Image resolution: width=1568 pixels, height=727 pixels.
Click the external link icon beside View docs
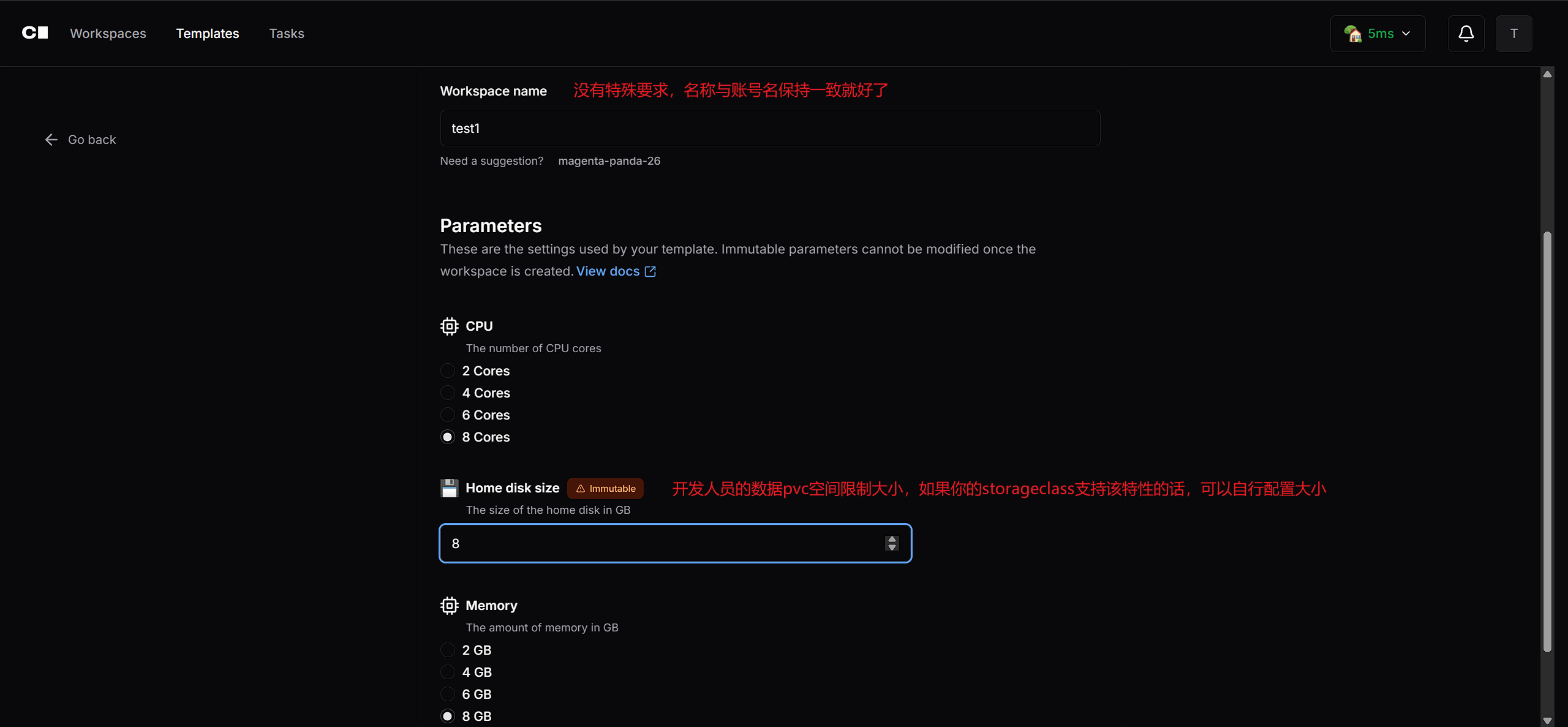click(x=650, y=271)
